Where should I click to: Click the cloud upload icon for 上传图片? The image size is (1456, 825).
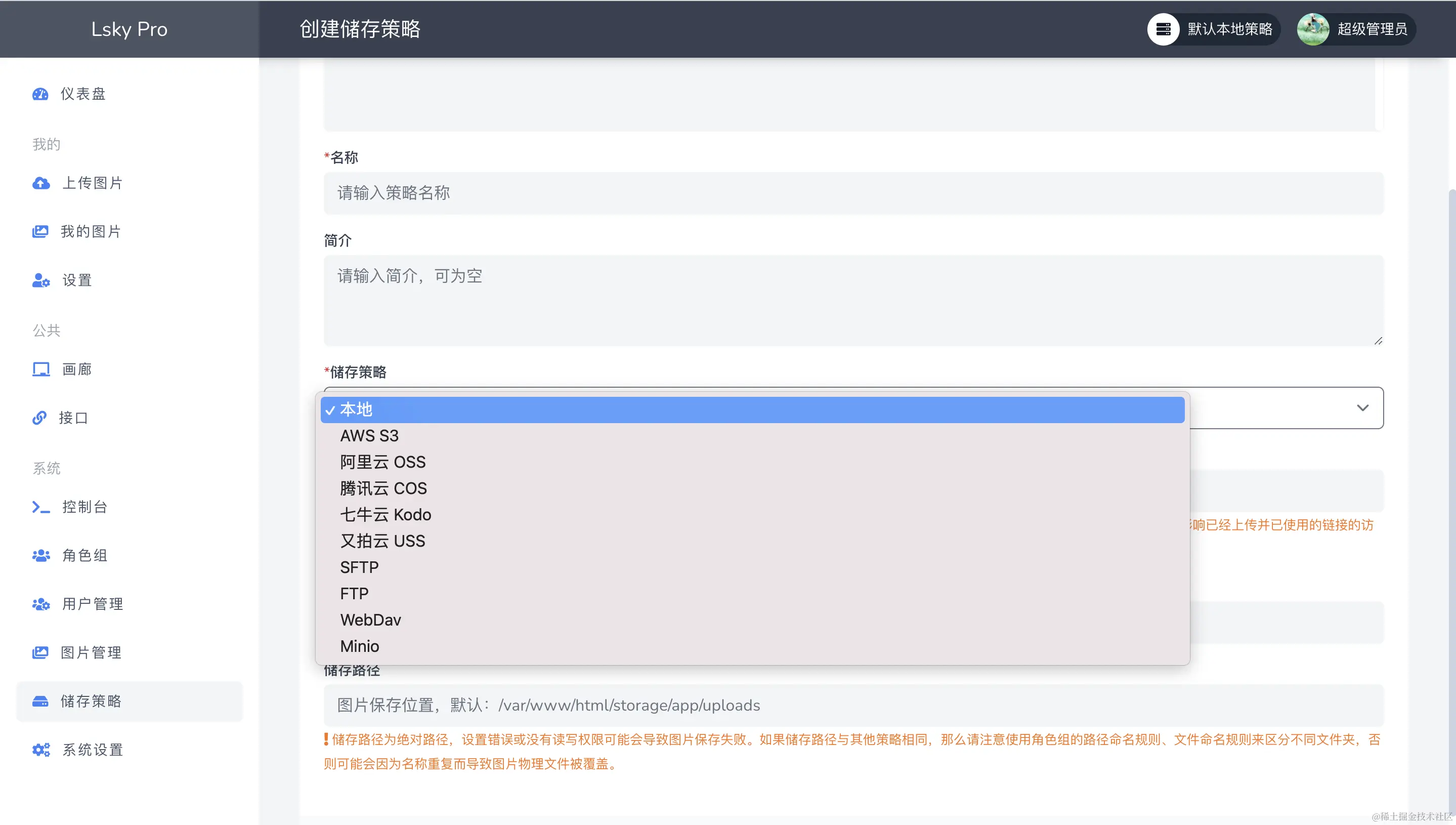(41, 183)
